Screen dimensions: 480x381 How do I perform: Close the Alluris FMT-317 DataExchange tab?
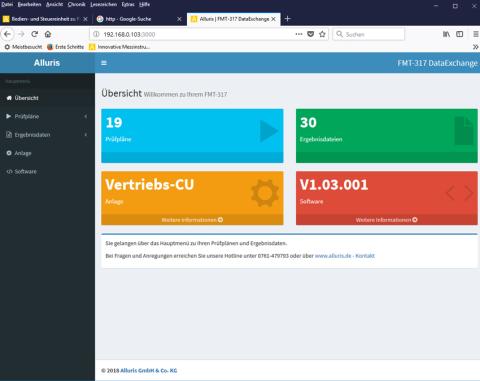click(x=273, y=19)
